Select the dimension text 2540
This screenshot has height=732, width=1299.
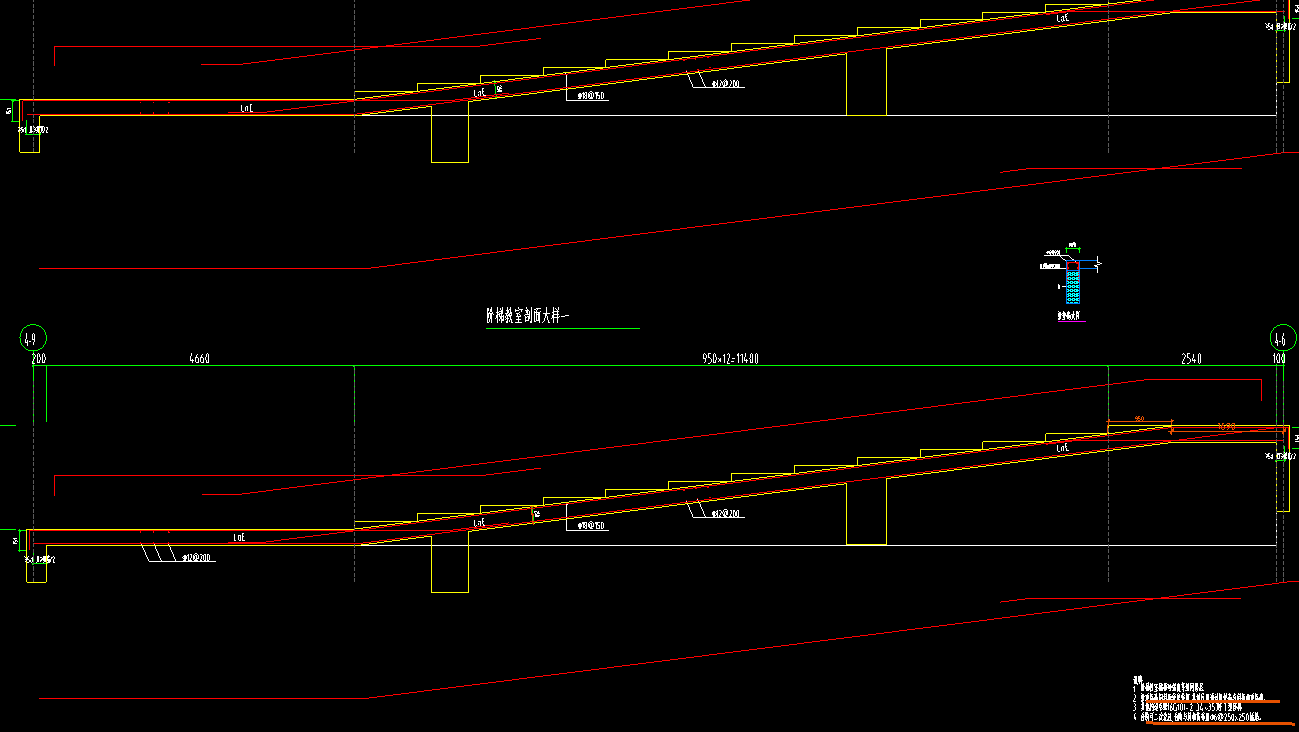click(1191, 358)
